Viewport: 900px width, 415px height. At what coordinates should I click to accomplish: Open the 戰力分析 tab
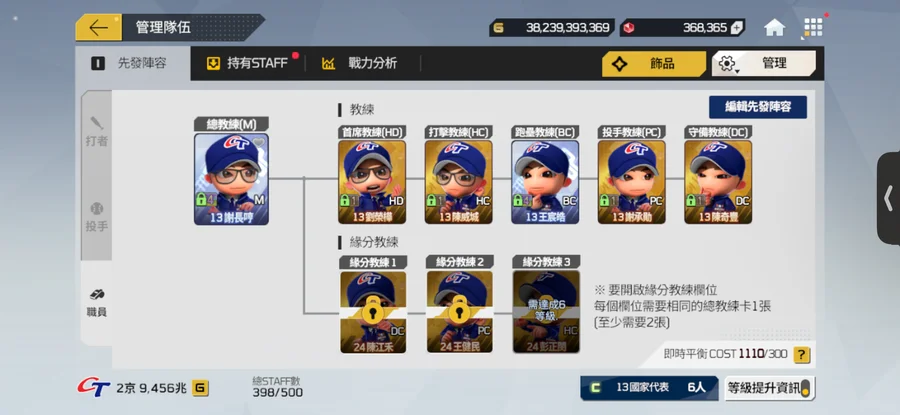pos(360,63)
